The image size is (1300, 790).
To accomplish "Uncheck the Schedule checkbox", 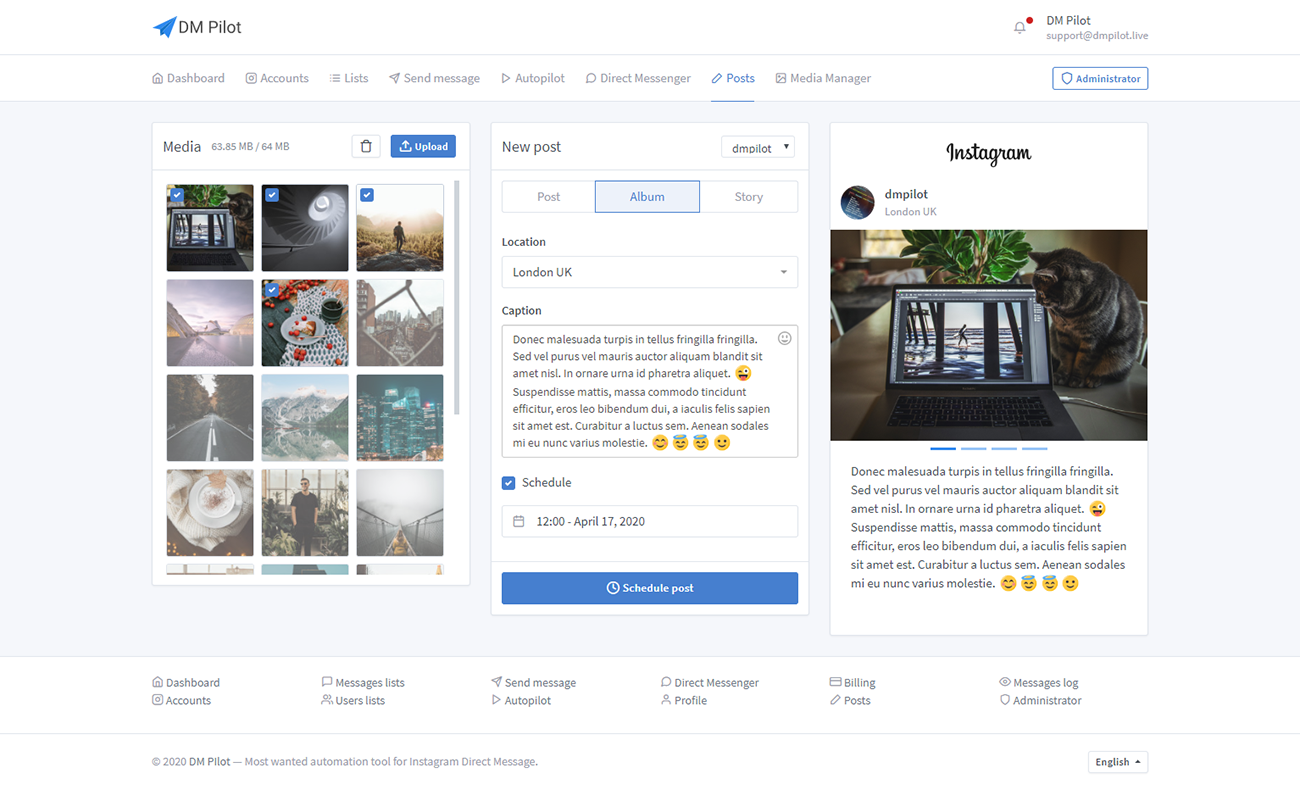I will click(508, 483).
